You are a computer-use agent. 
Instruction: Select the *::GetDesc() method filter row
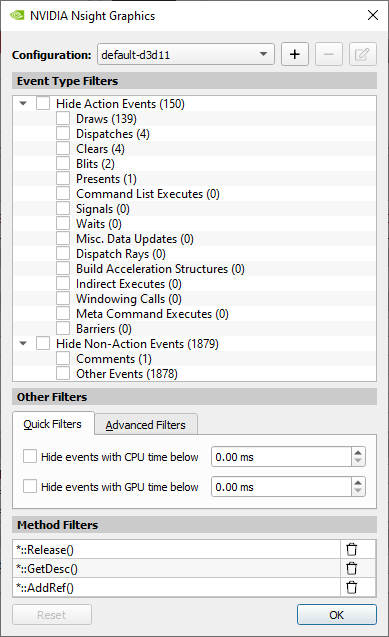click(x=177, y=568)
